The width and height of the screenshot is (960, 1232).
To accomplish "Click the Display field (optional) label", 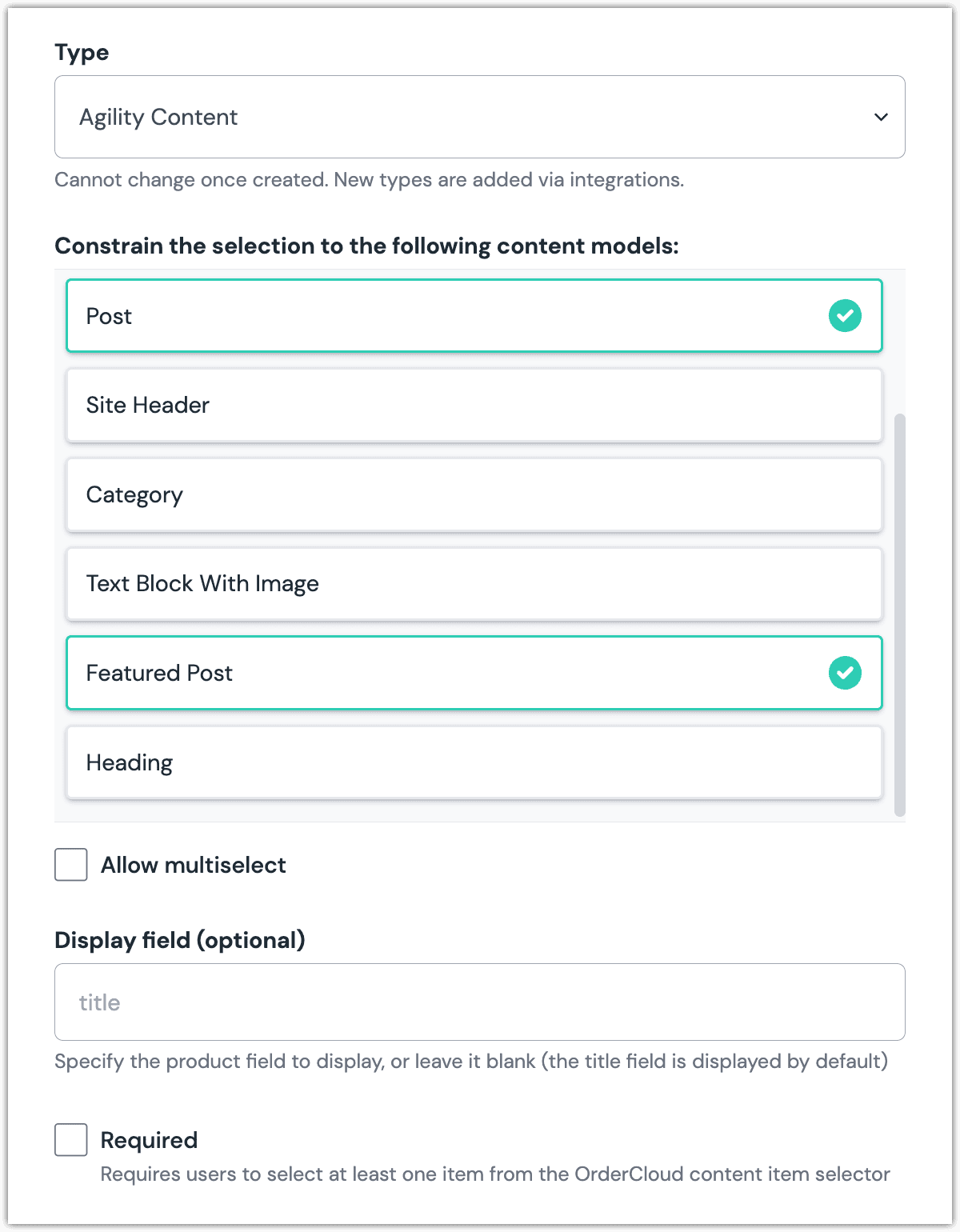I will tap(180, 940).
